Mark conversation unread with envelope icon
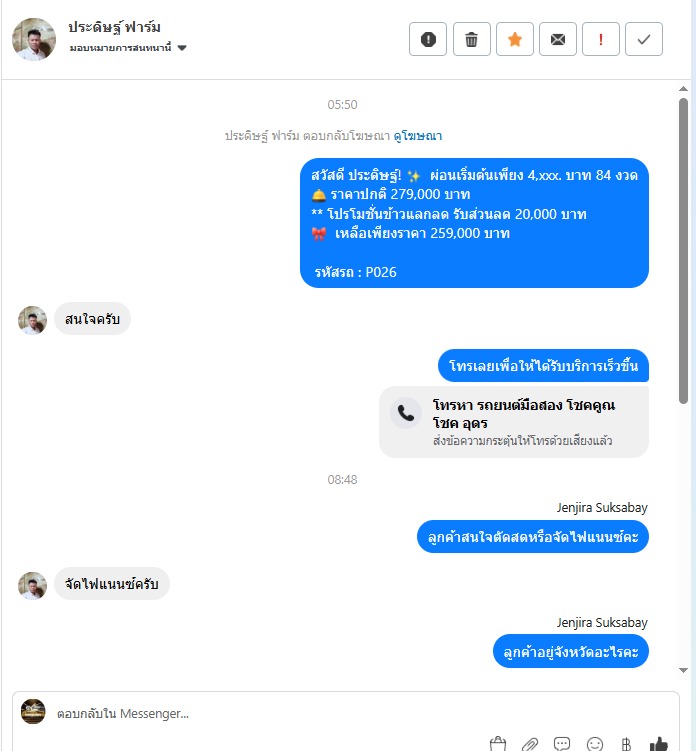The height and width of the screenshot is (751, 696). 558,39
